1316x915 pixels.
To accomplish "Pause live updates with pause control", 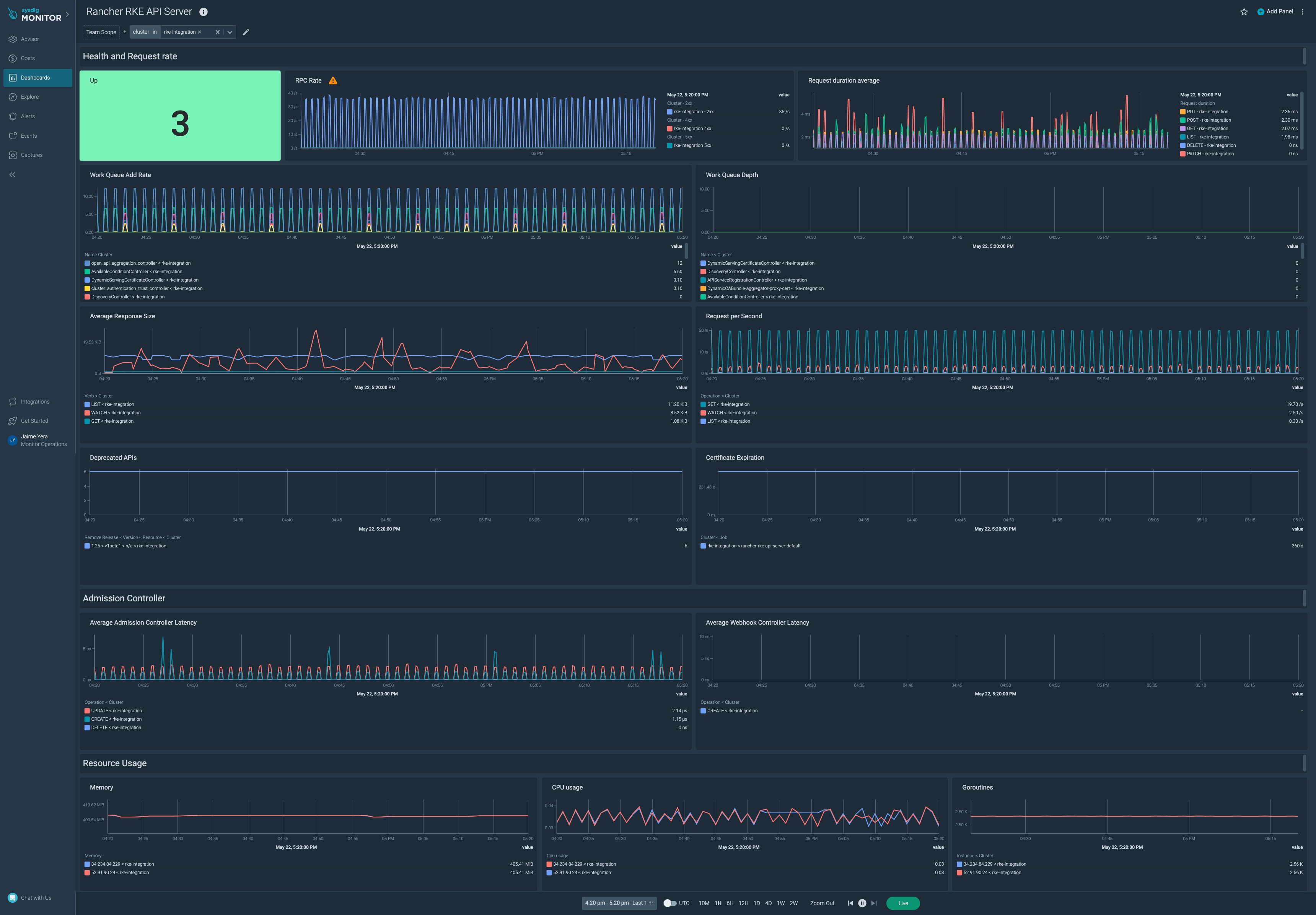I will pyautogui.click(x=862, y=903).
